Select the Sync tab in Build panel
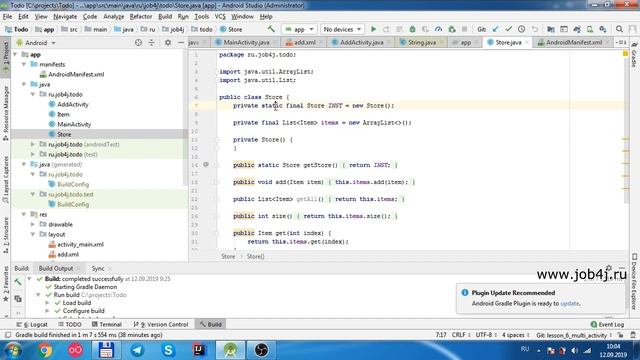This screenshot has width=640, height=360. point(98,268)
